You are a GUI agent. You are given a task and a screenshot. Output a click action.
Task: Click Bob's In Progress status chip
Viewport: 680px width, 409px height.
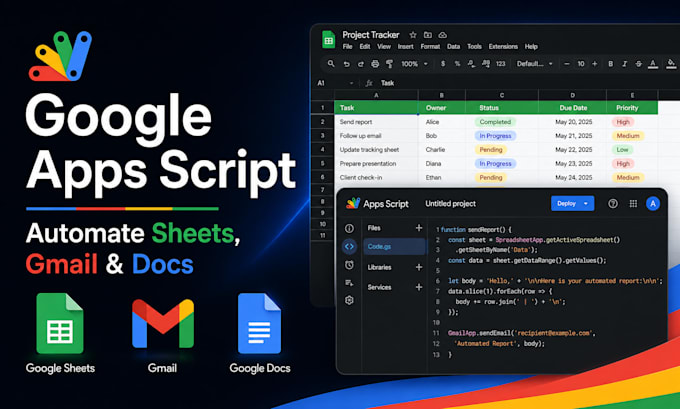[x=495, y=136]
